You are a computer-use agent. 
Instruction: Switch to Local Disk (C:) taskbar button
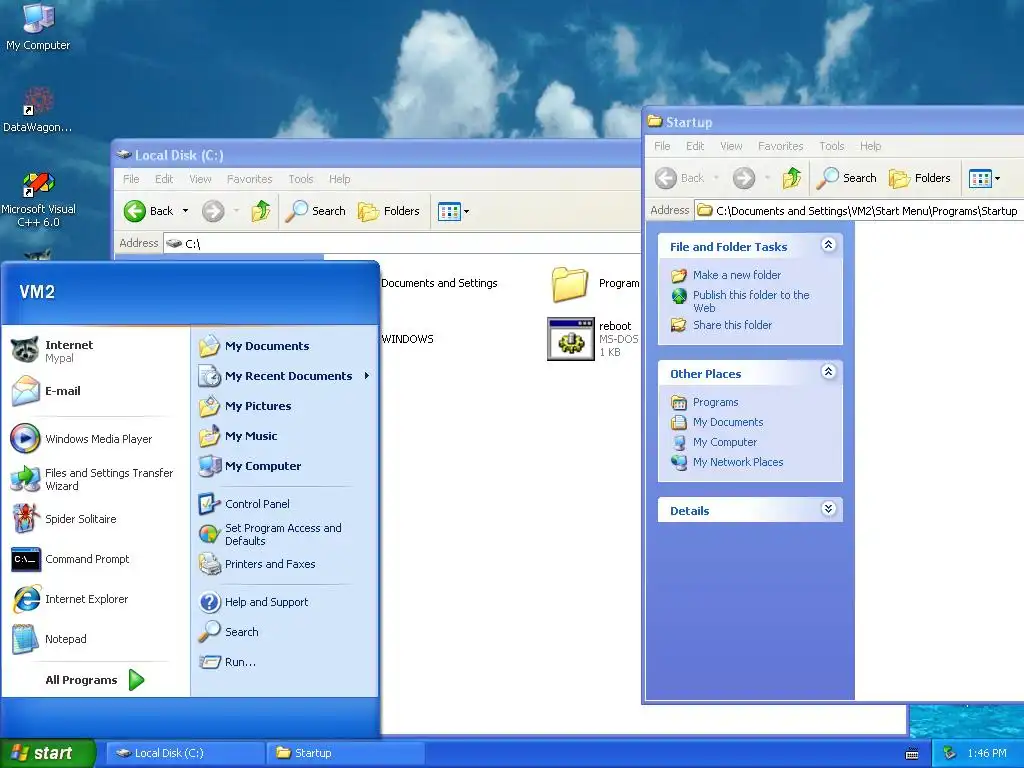pyautogui.click(x=185, y=753)
